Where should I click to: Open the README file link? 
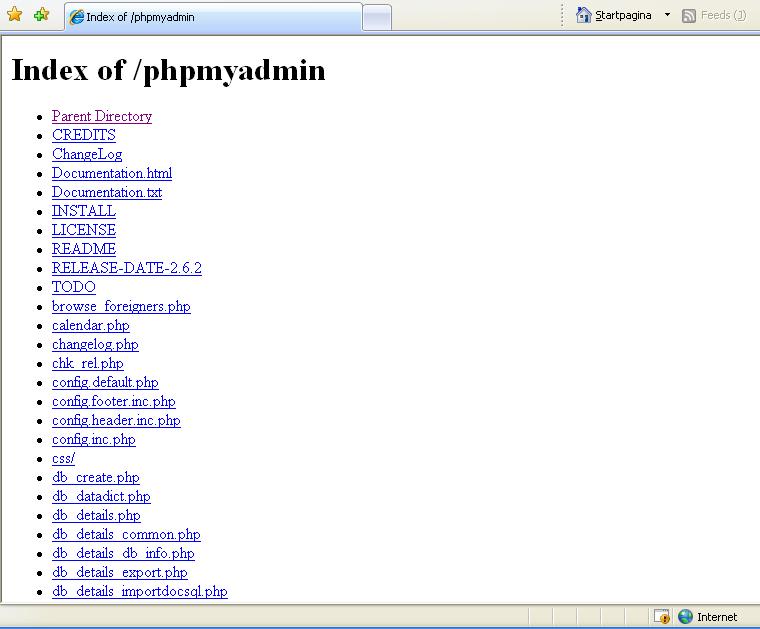[x=84, y=249]
